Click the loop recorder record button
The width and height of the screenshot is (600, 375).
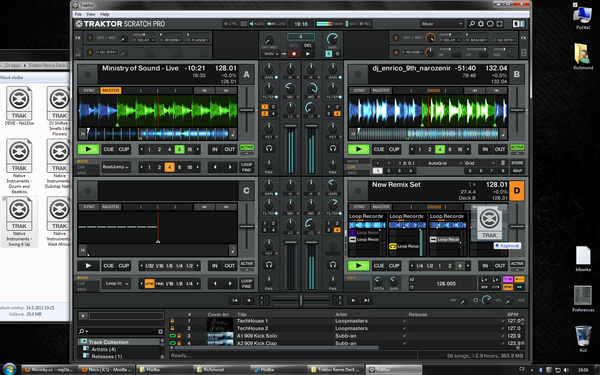[294, 54]
